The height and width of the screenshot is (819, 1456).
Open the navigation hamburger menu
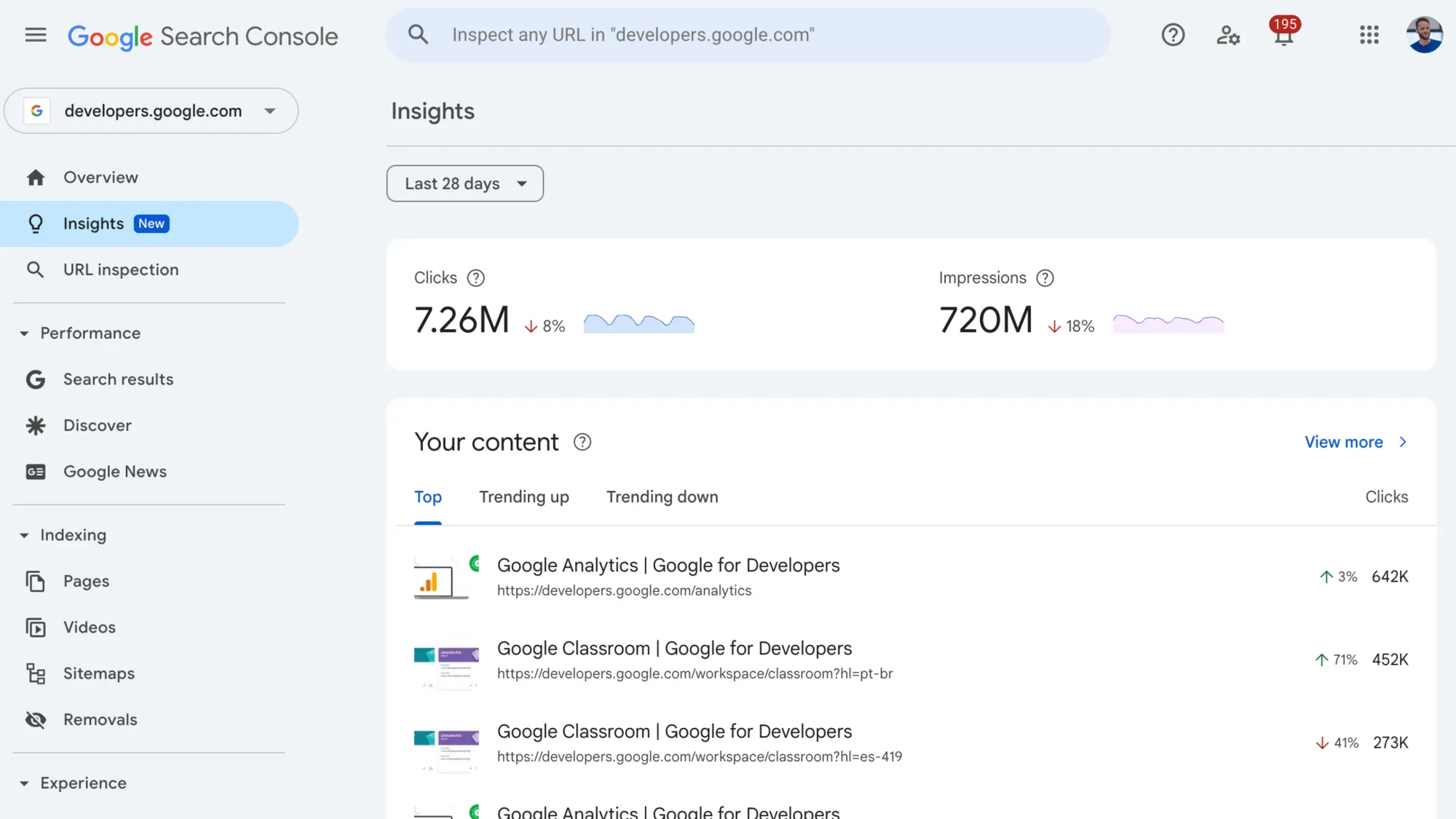[x=35, y=34]
